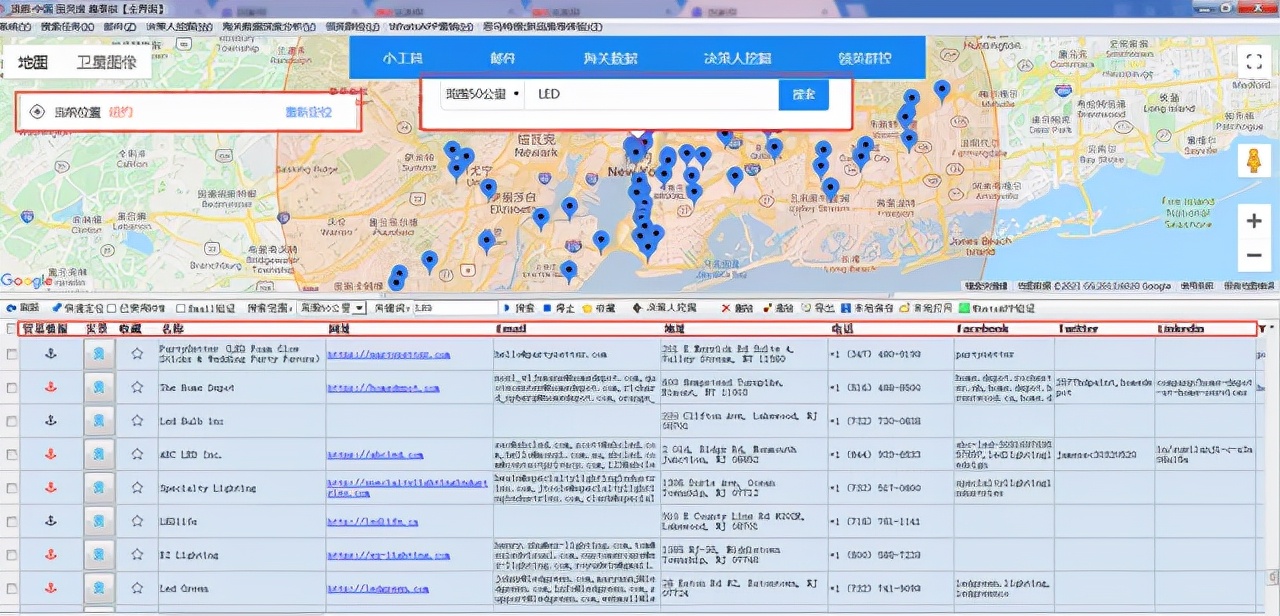Click the keyword input in the lower toolbar
Screen dimensions: 1280x616
454,308
